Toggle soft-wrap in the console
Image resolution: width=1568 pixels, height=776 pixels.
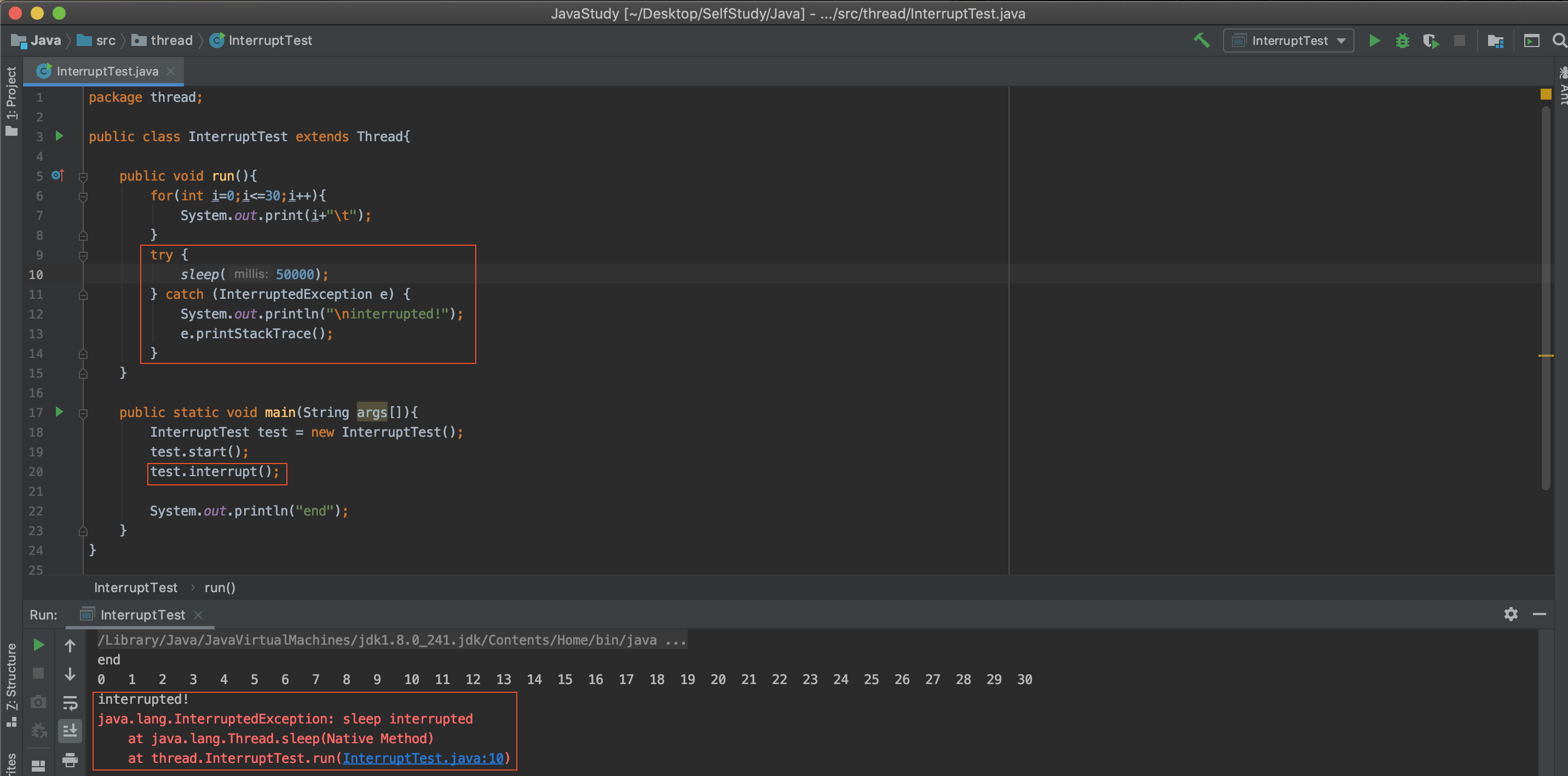(x=70, y=703)
